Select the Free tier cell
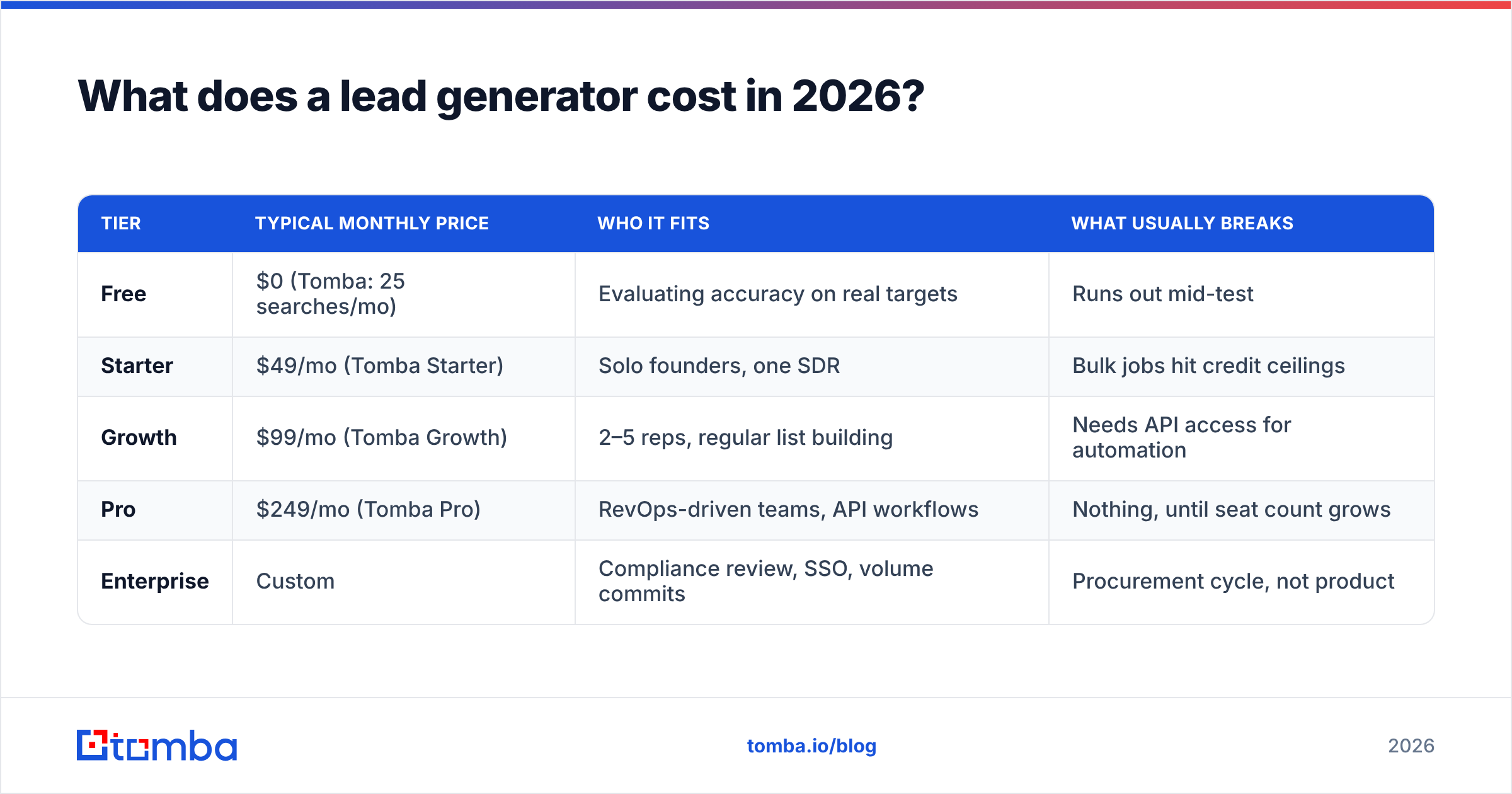Screen dimensions: 1512x794 coord(155,294)
